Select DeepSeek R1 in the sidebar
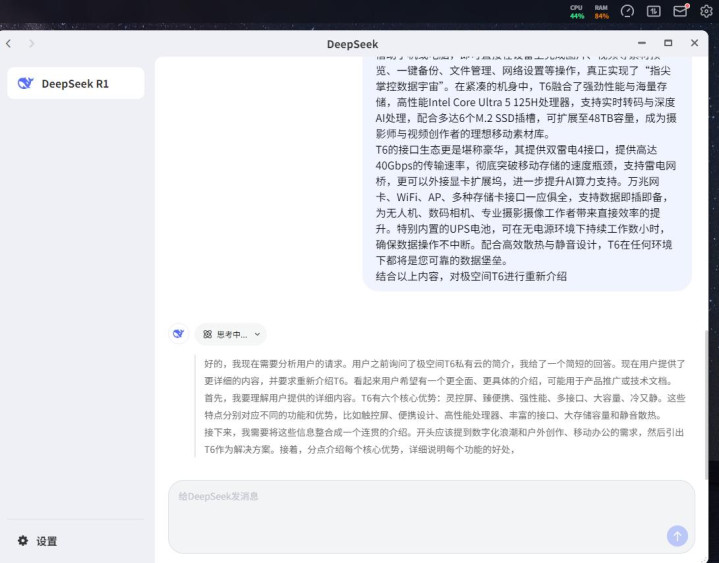This screenshot has width=719, height=563. 76,84
